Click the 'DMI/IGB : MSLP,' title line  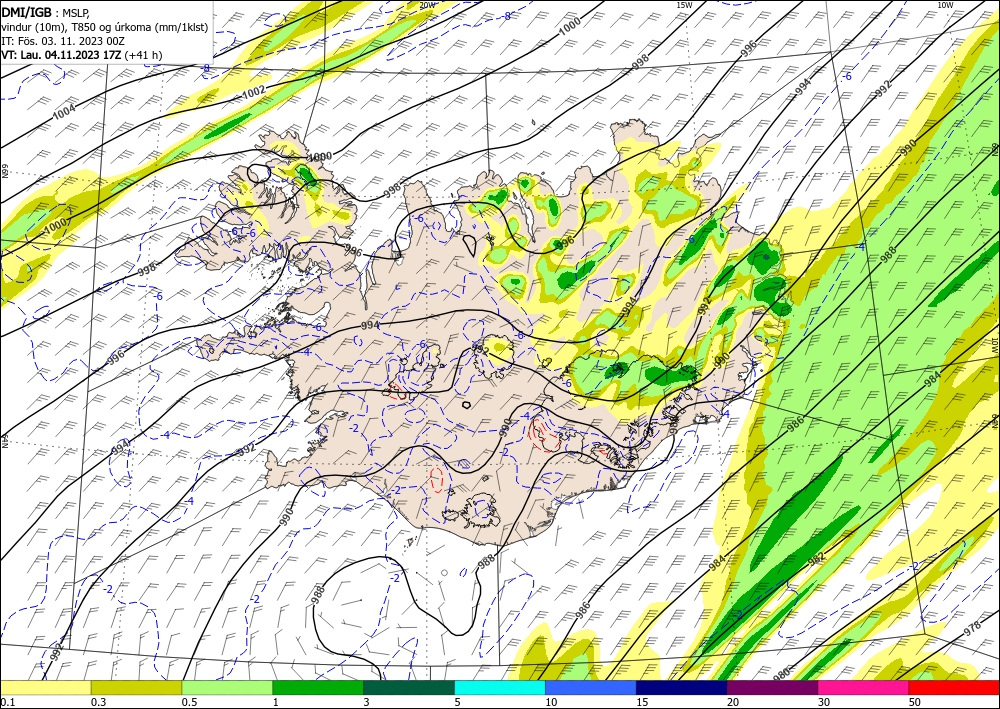(x=45, y=13)
